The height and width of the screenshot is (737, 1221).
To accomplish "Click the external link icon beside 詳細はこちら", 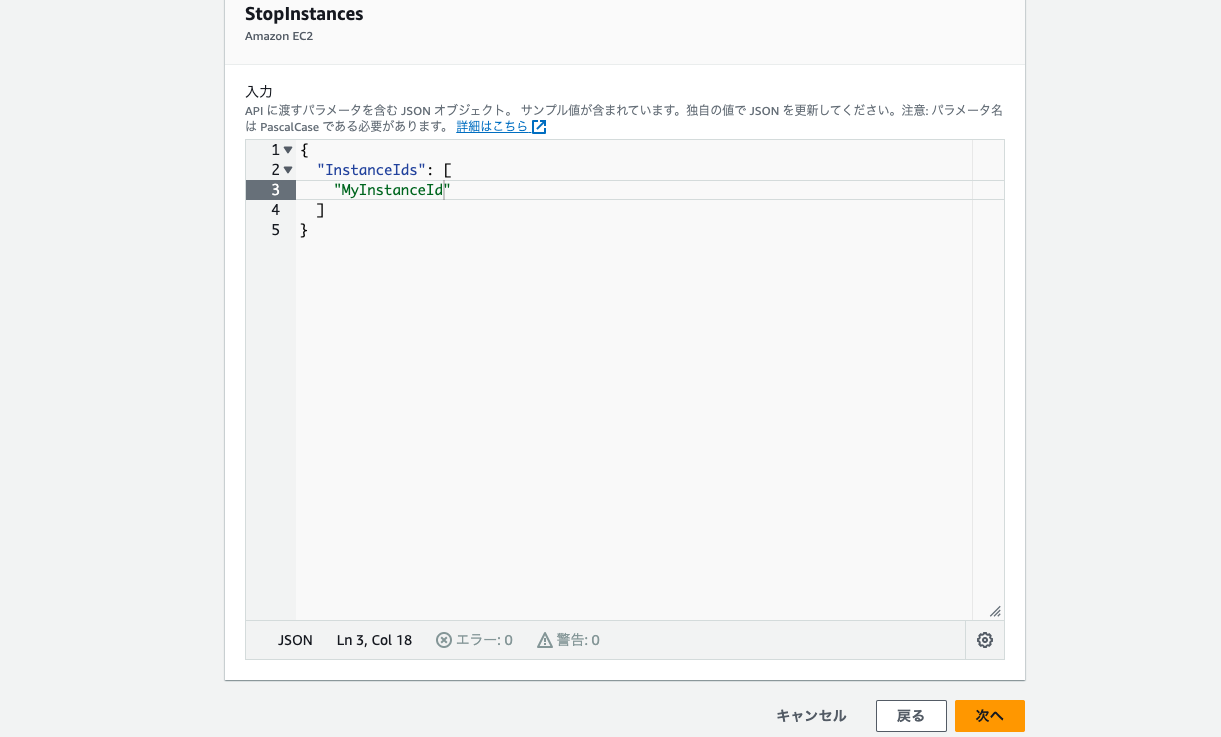I will point(538,126).
